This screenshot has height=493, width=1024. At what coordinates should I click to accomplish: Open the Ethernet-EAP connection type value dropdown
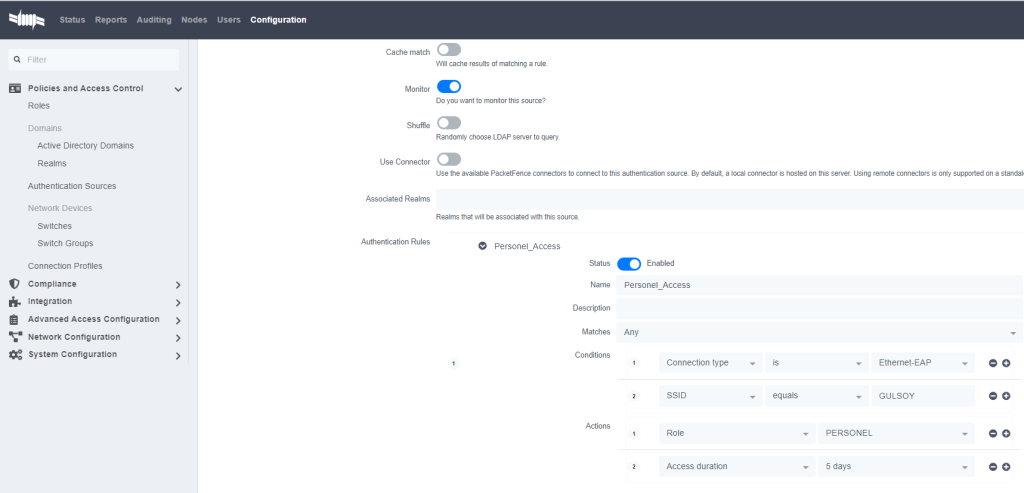922,363
